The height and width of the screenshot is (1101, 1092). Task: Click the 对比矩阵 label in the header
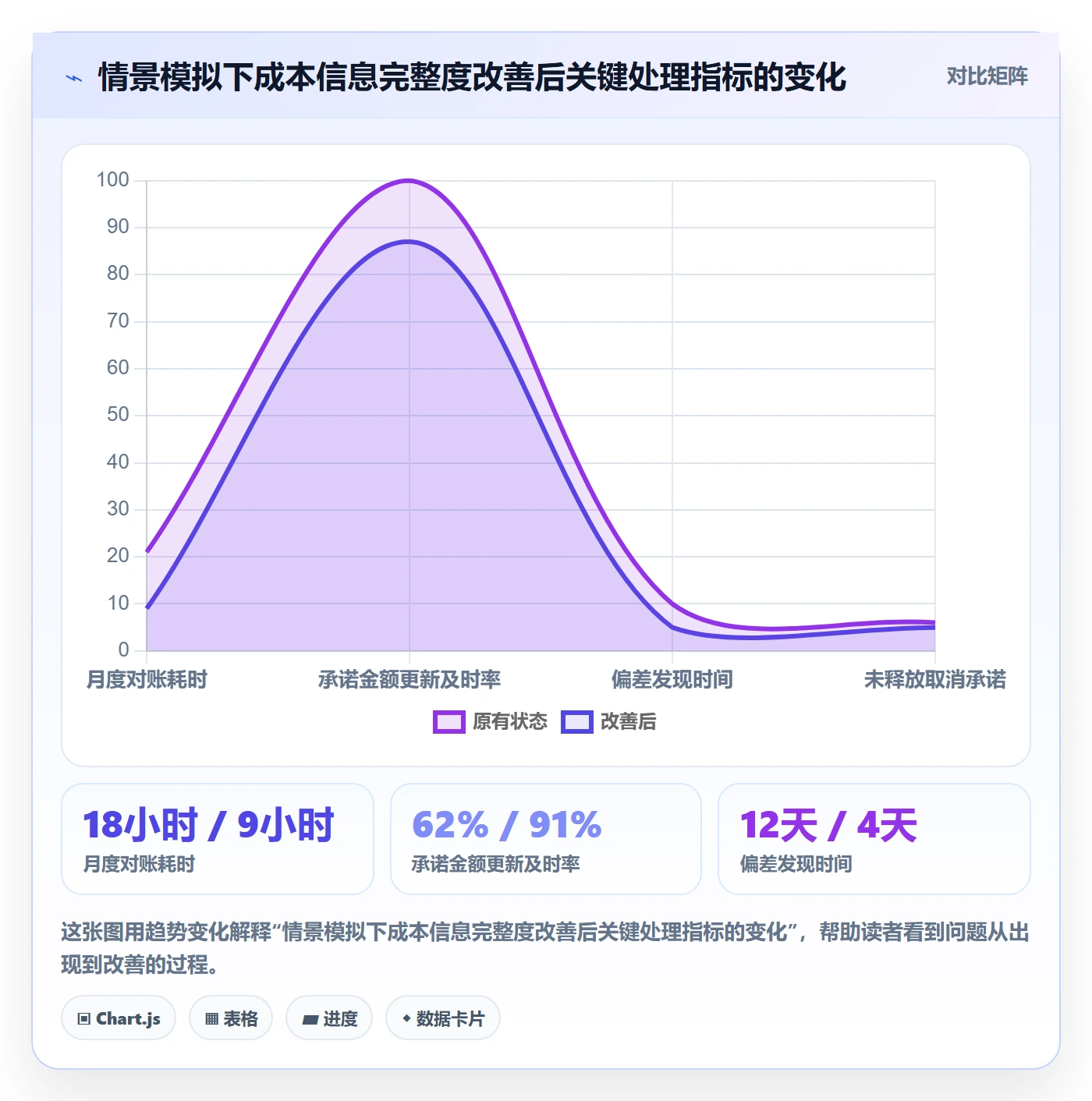tap(987, 76)
